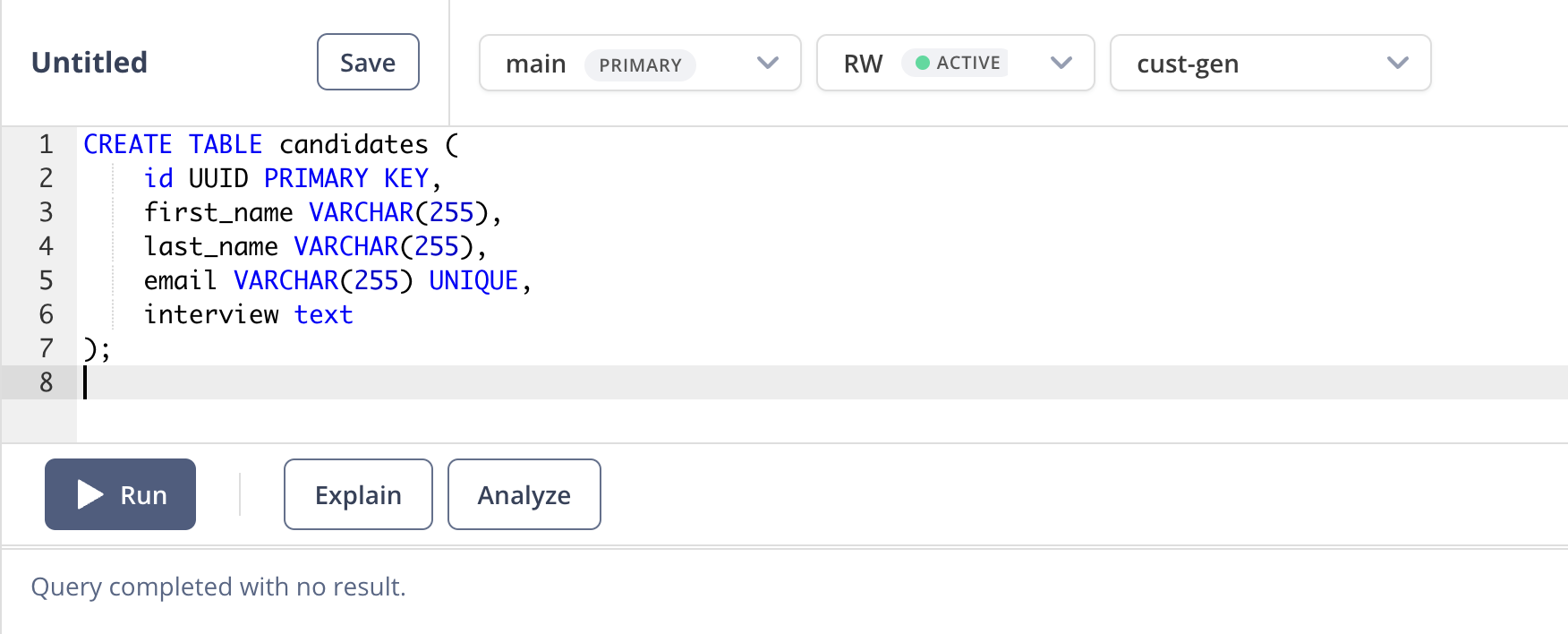Place cursor on empty line 8

(x=823, y=382)
